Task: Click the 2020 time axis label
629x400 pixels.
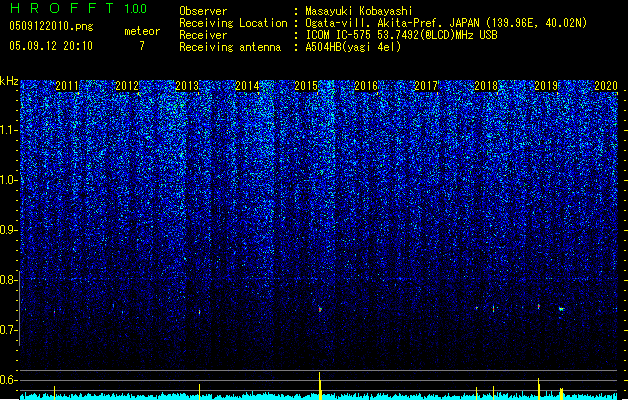Action: pyautogui.click(x=606, y=86)
